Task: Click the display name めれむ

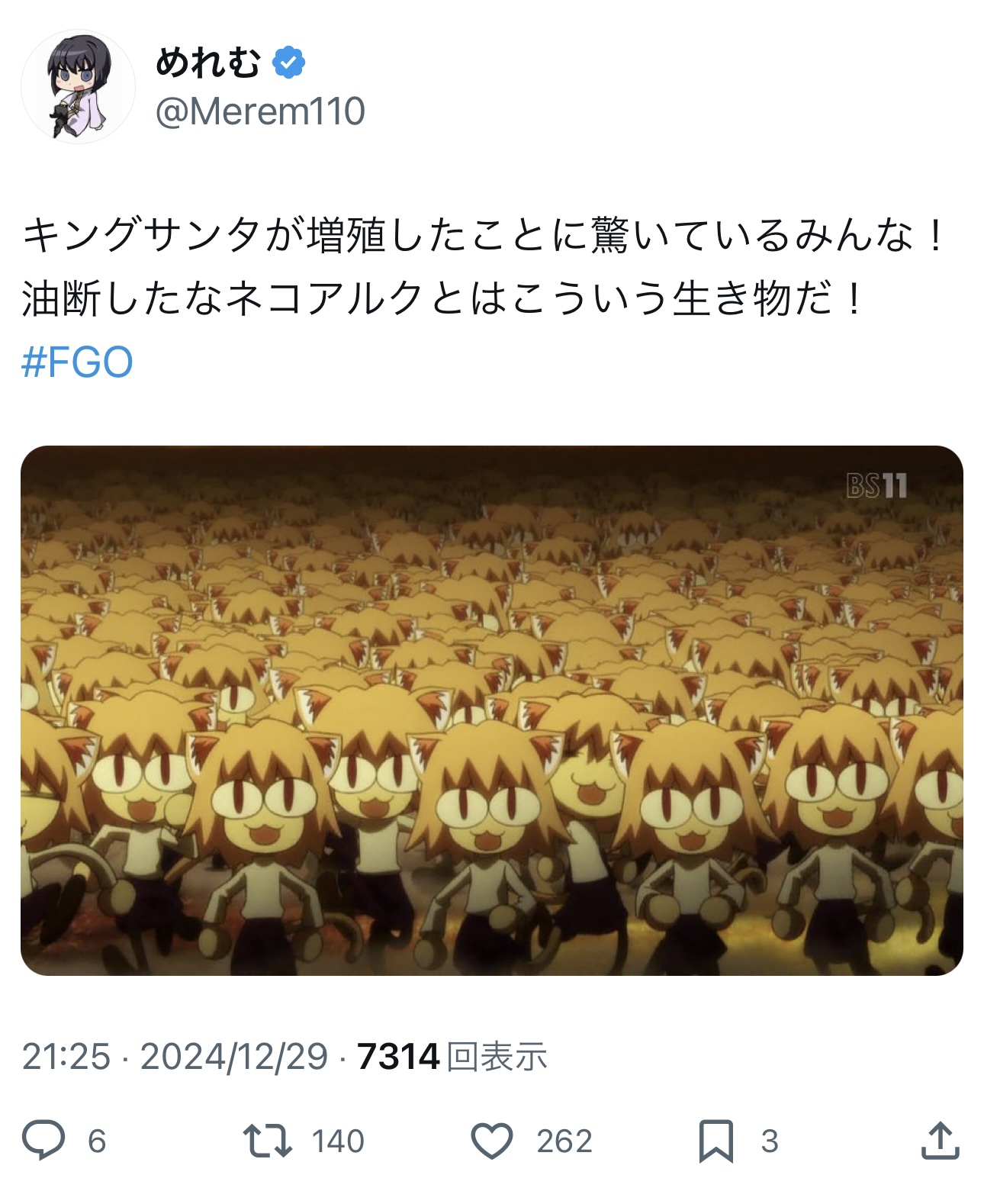Action: pyautogui.click(x=208, y=63)
